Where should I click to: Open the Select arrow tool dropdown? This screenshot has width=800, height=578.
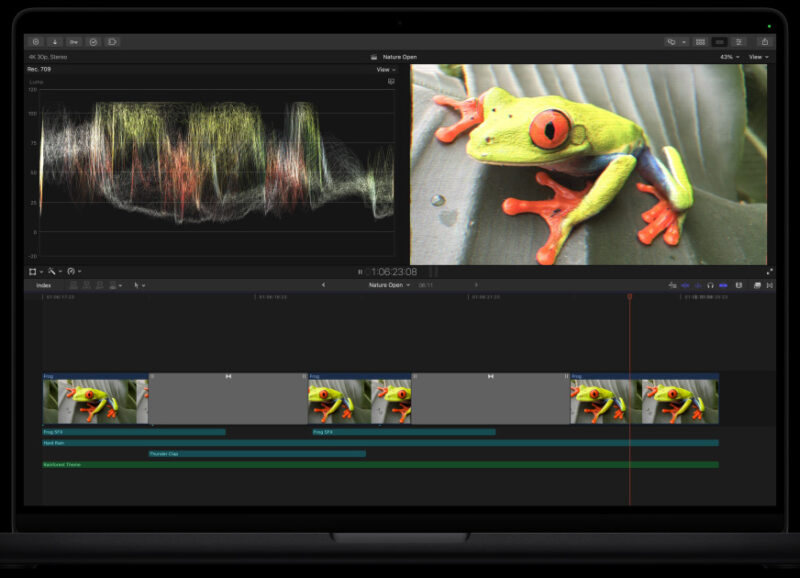pyautogui.click(x=139, y=285)
